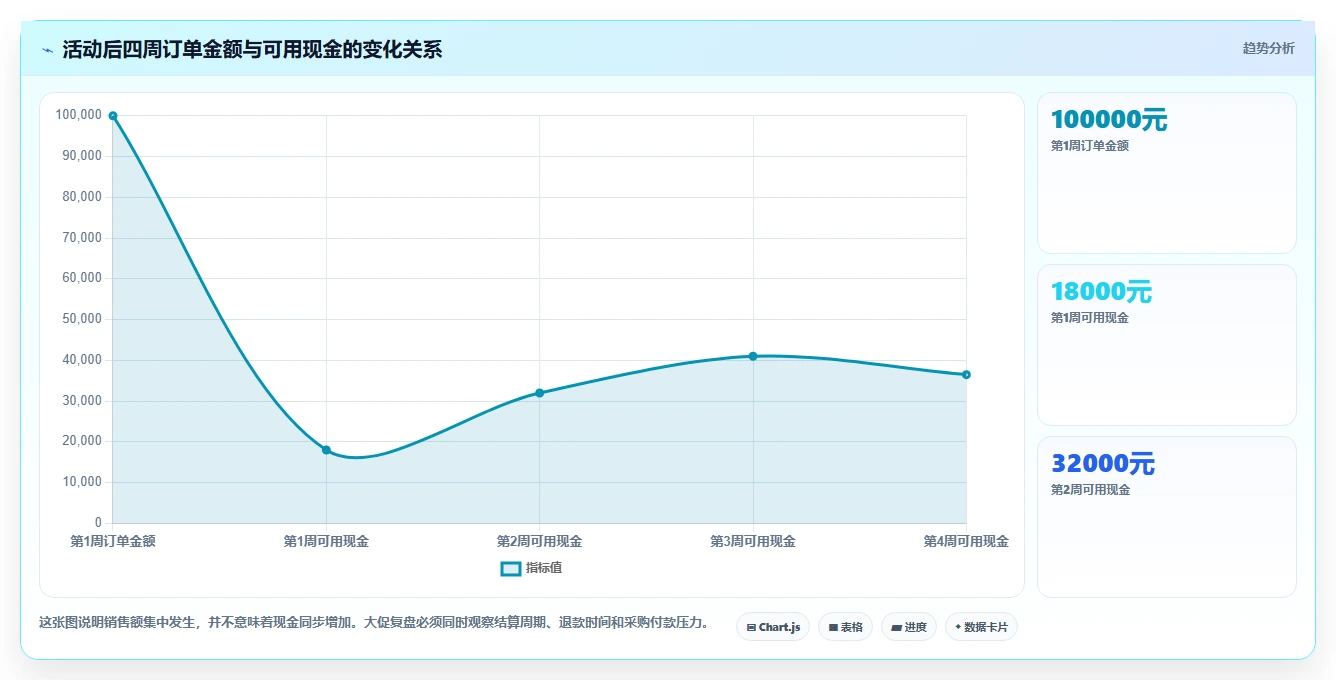Screen dimensions: 1336x680
Task: Click the x-axis label 第1周订单金额
Action: [x=113, y=541]
